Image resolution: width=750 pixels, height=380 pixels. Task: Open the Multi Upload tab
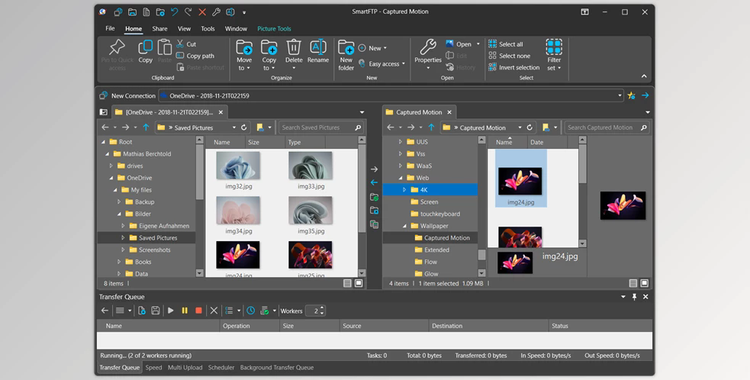(185, 368)
